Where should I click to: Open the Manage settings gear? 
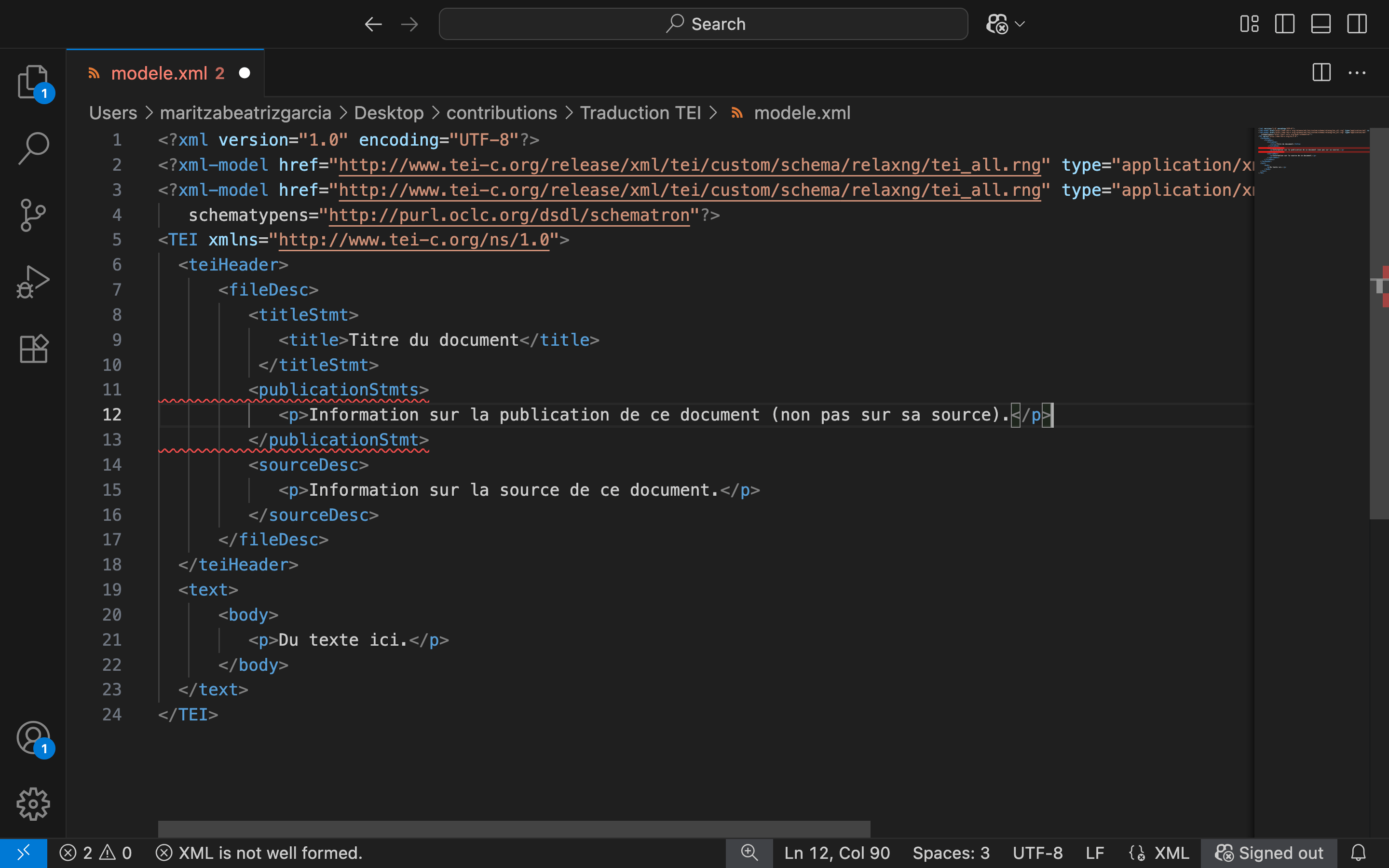click(x=33, y=804)
